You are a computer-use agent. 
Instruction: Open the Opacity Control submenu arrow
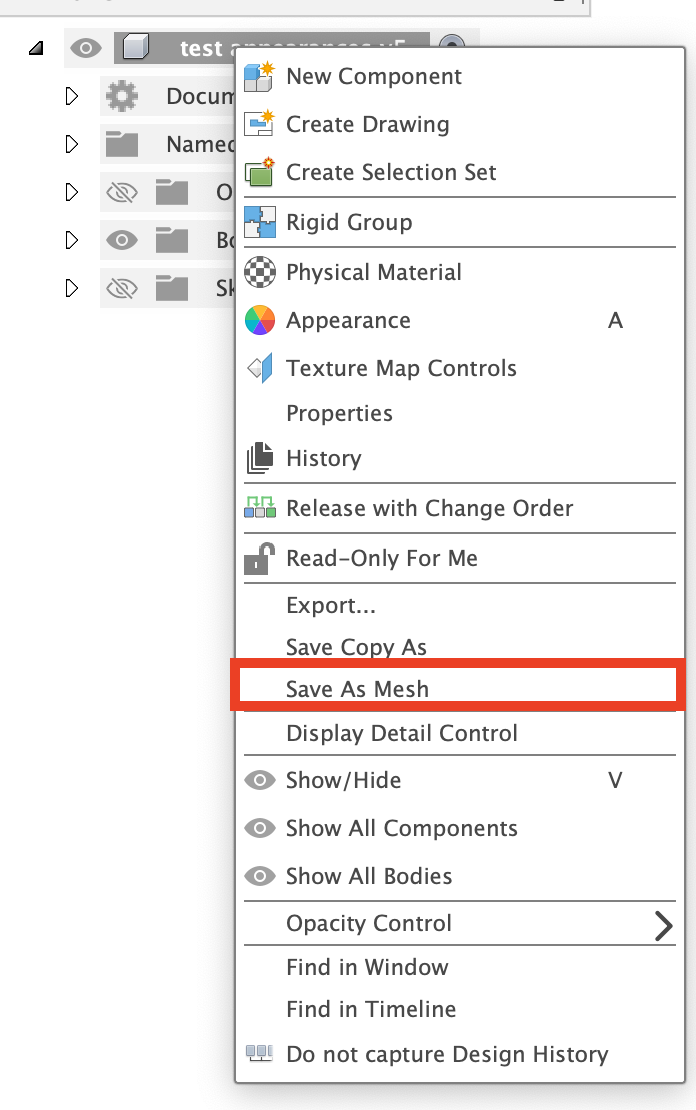[663, 925]
